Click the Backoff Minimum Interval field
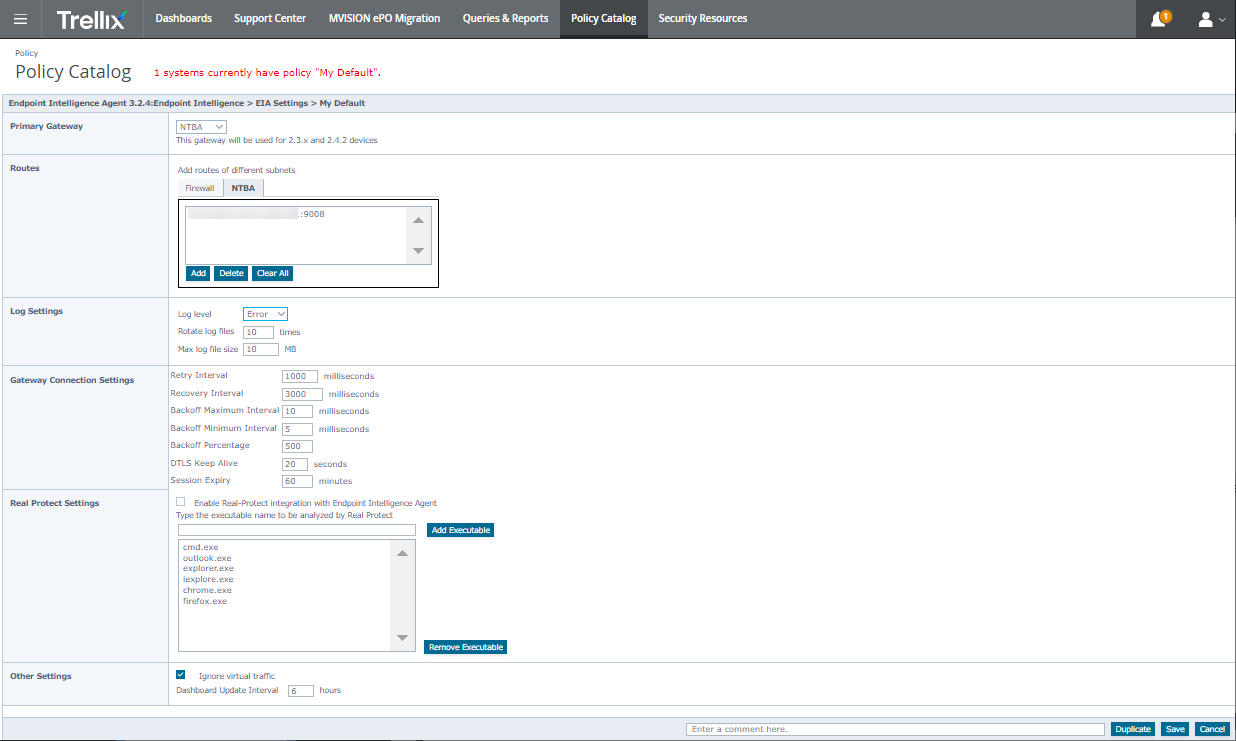Screen dimensions: 1236x741 click(x=297, y=429)
